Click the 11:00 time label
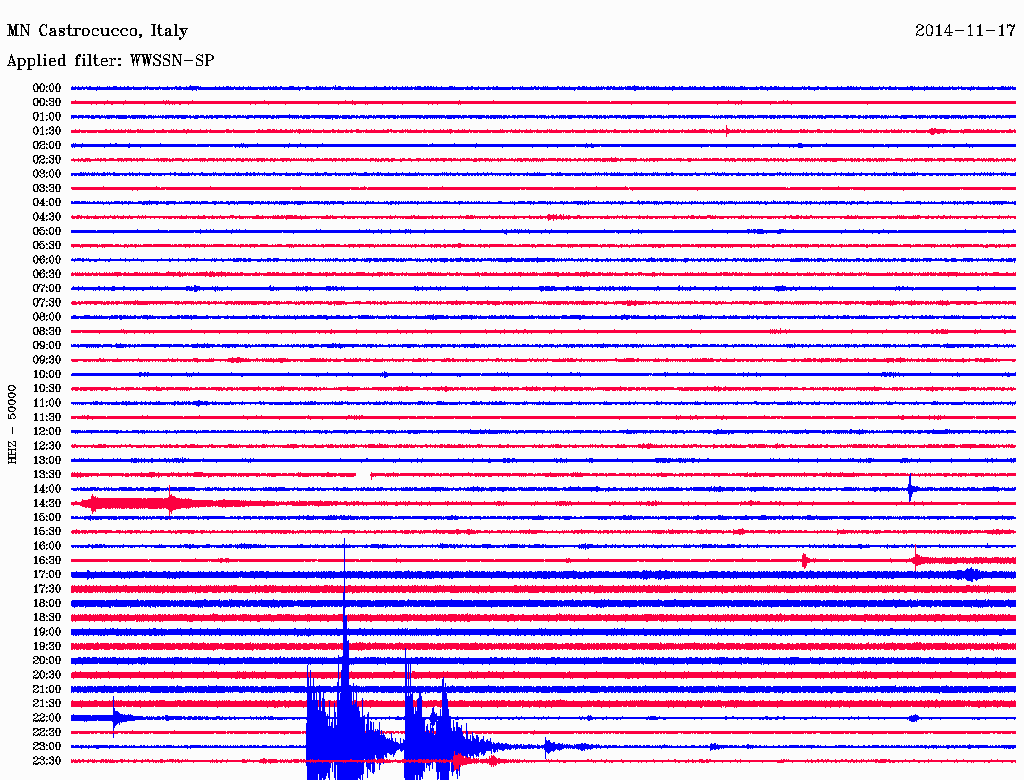 [x=47, y=403]
